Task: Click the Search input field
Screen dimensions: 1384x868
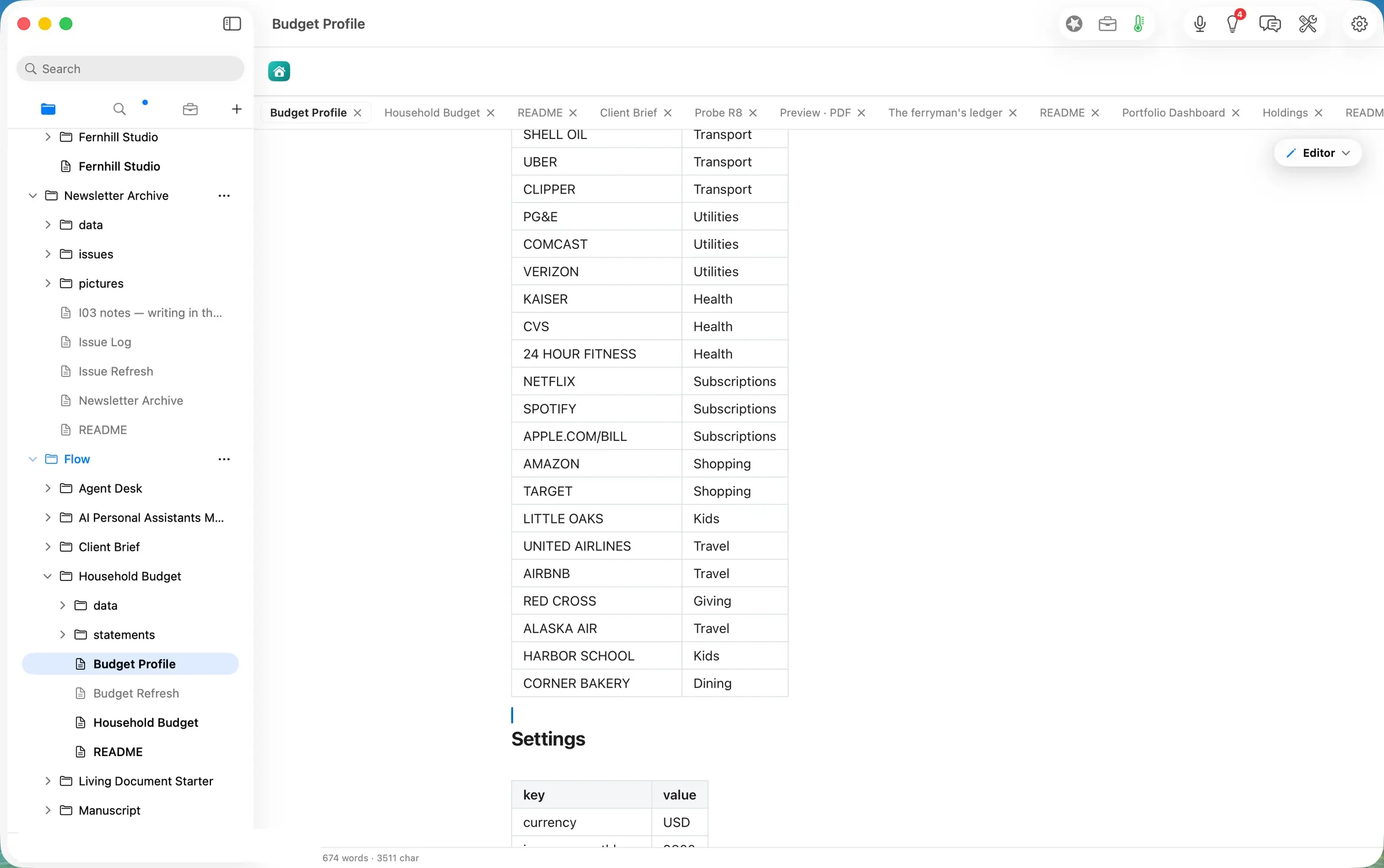Action: [130, 69]
